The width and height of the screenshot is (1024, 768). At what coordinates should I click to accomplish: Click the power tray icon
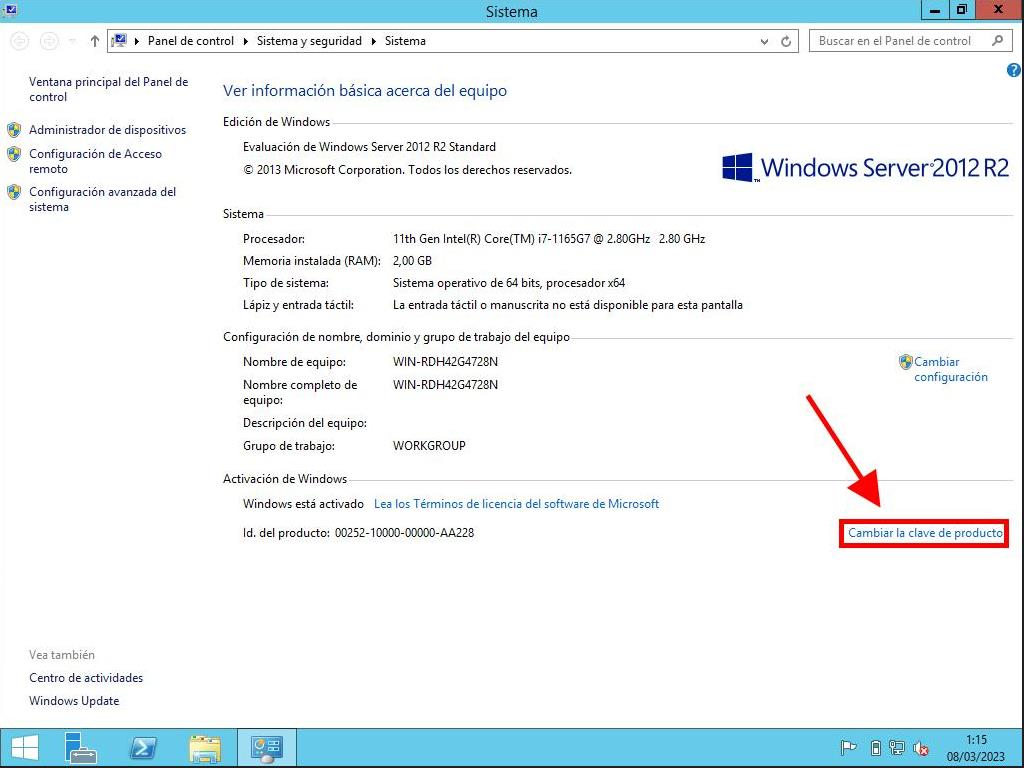(876, 748)
